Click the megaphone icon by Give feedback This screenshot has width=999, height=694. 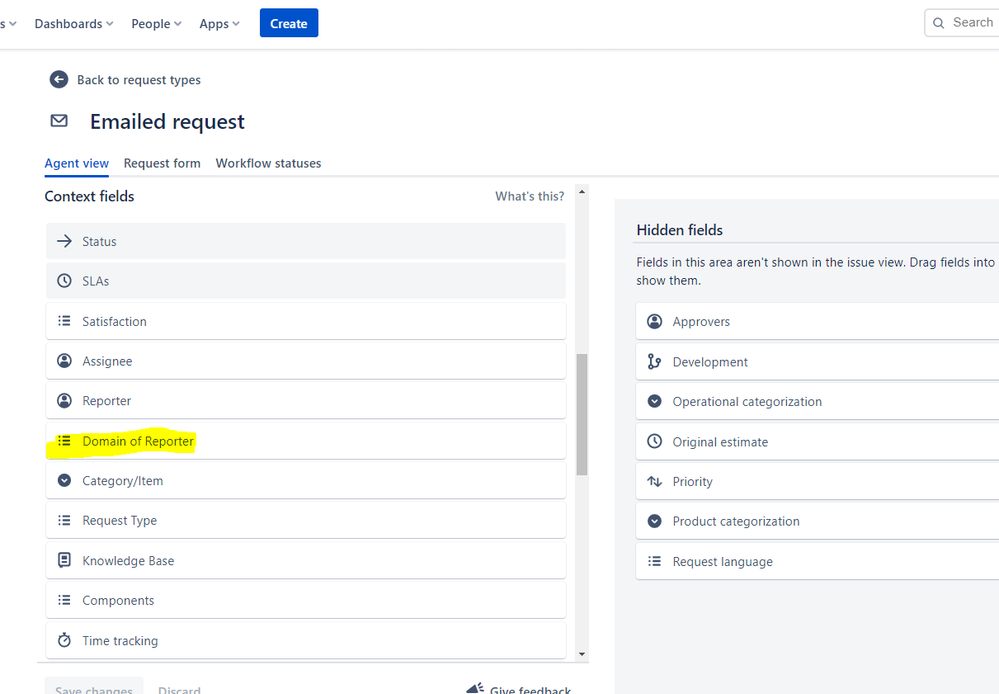(475, 688)
